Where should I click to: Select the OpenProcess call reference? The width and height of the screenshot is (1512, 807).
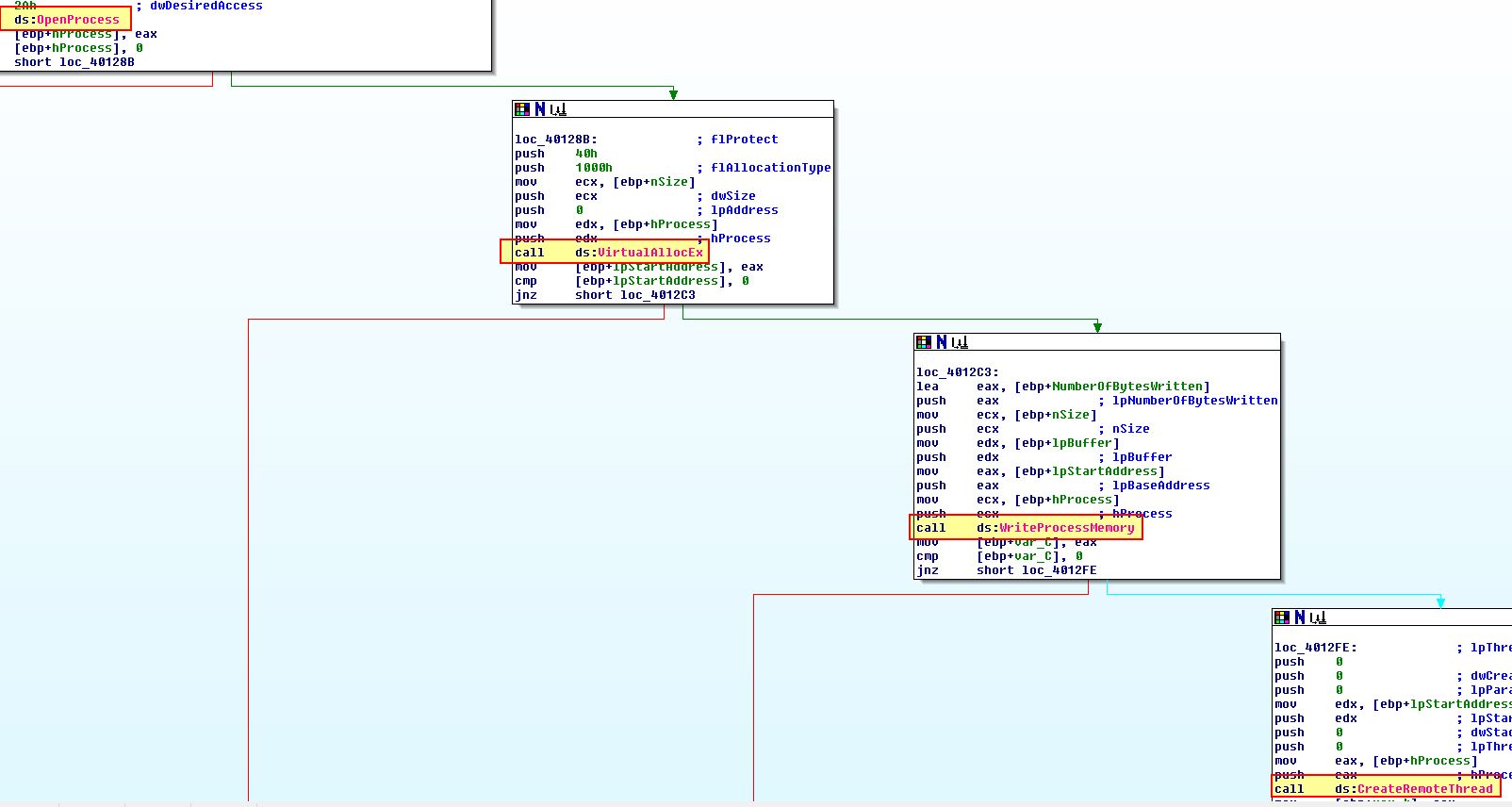pos(77,20)
